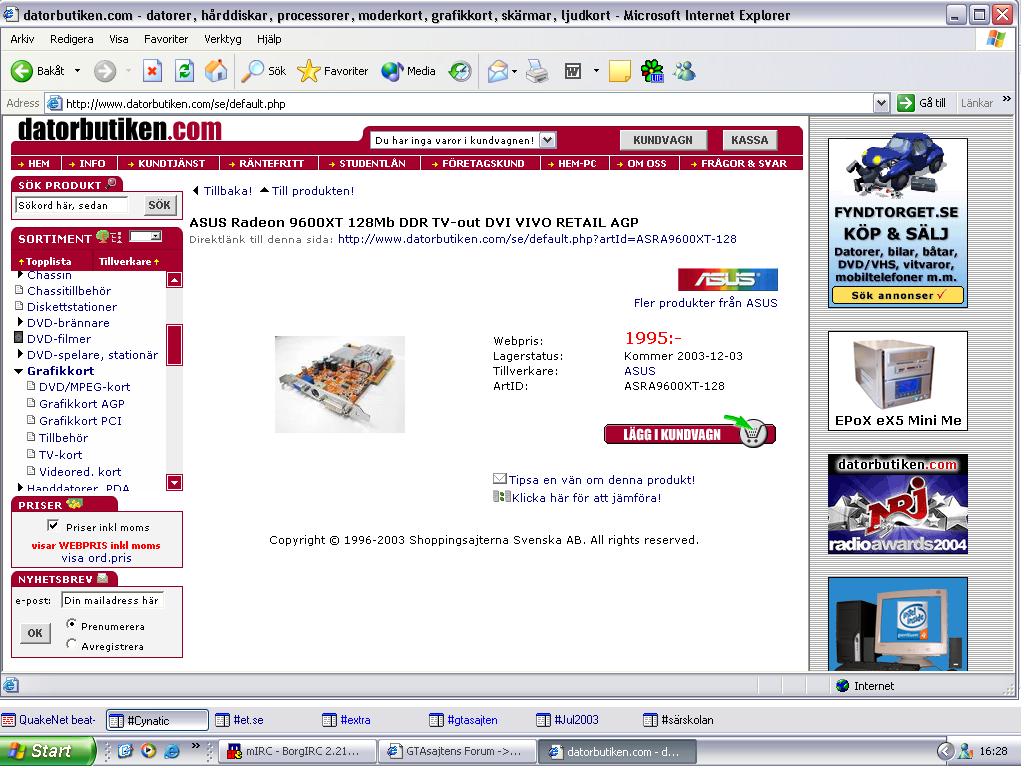Viewport: 1024px width, 768px height.
Task: Click the Show Desktop quick launch icon
Action: click(126, 751)
